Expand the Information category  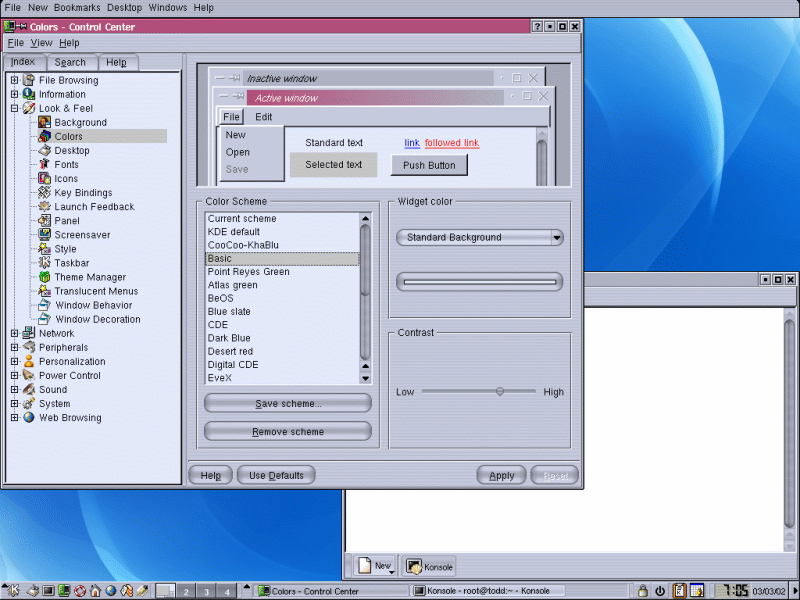tap(15, 94)
